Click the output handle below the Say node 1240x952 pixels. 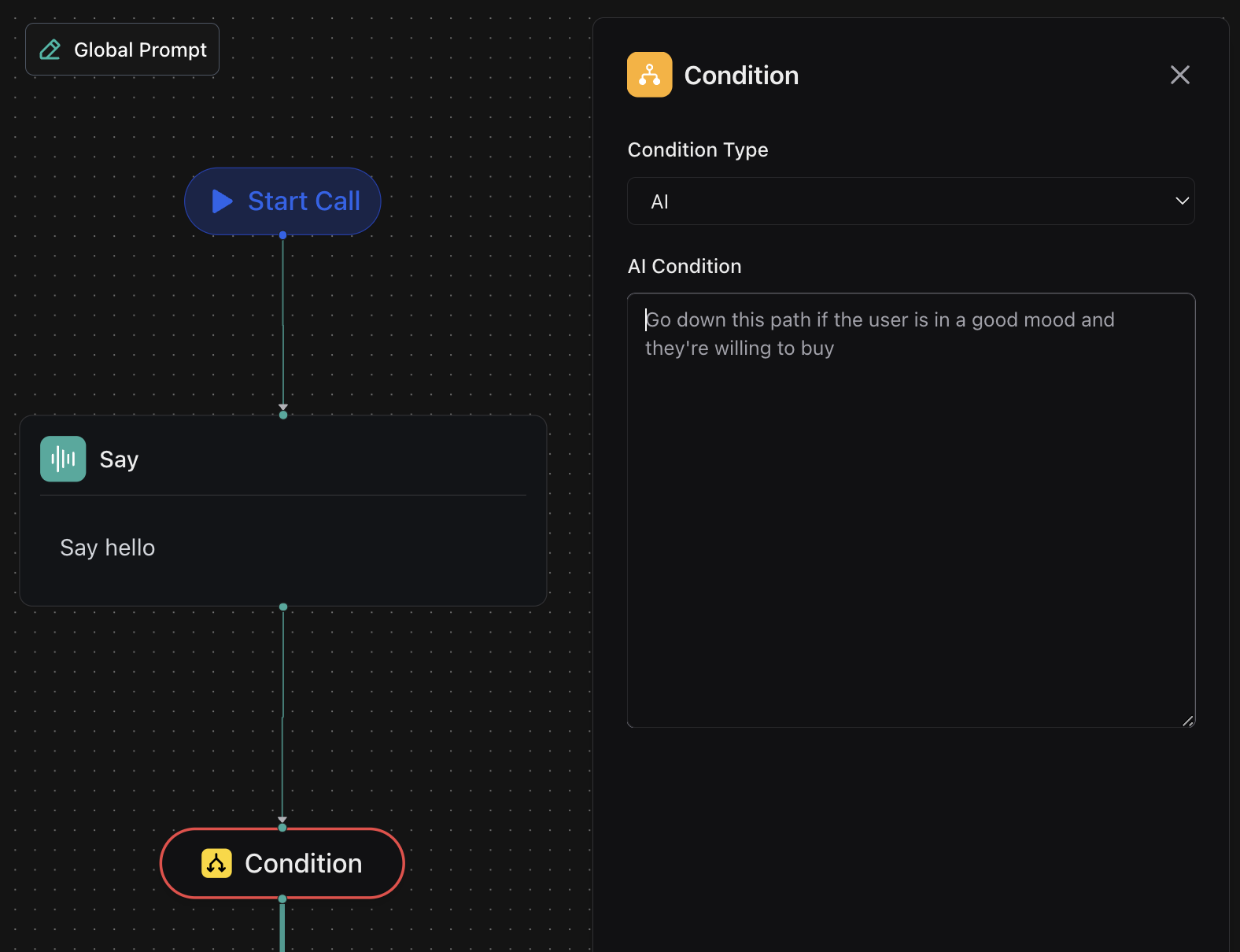coord(283,607)
